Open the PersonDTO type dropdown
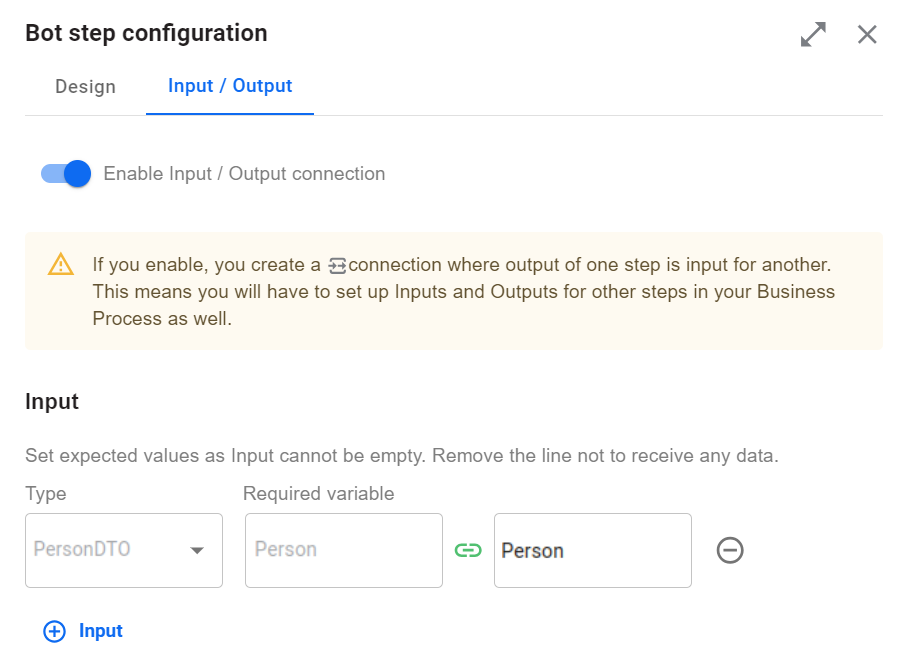This screenshot has width=911, height=670. pyautogui.click(x=124, y=550)
